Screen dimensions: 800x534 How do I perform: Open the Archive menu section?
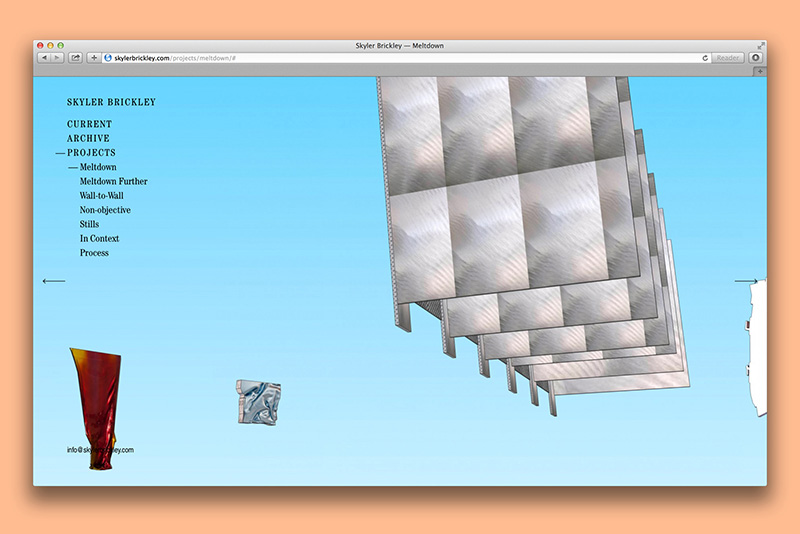point(88,138)
